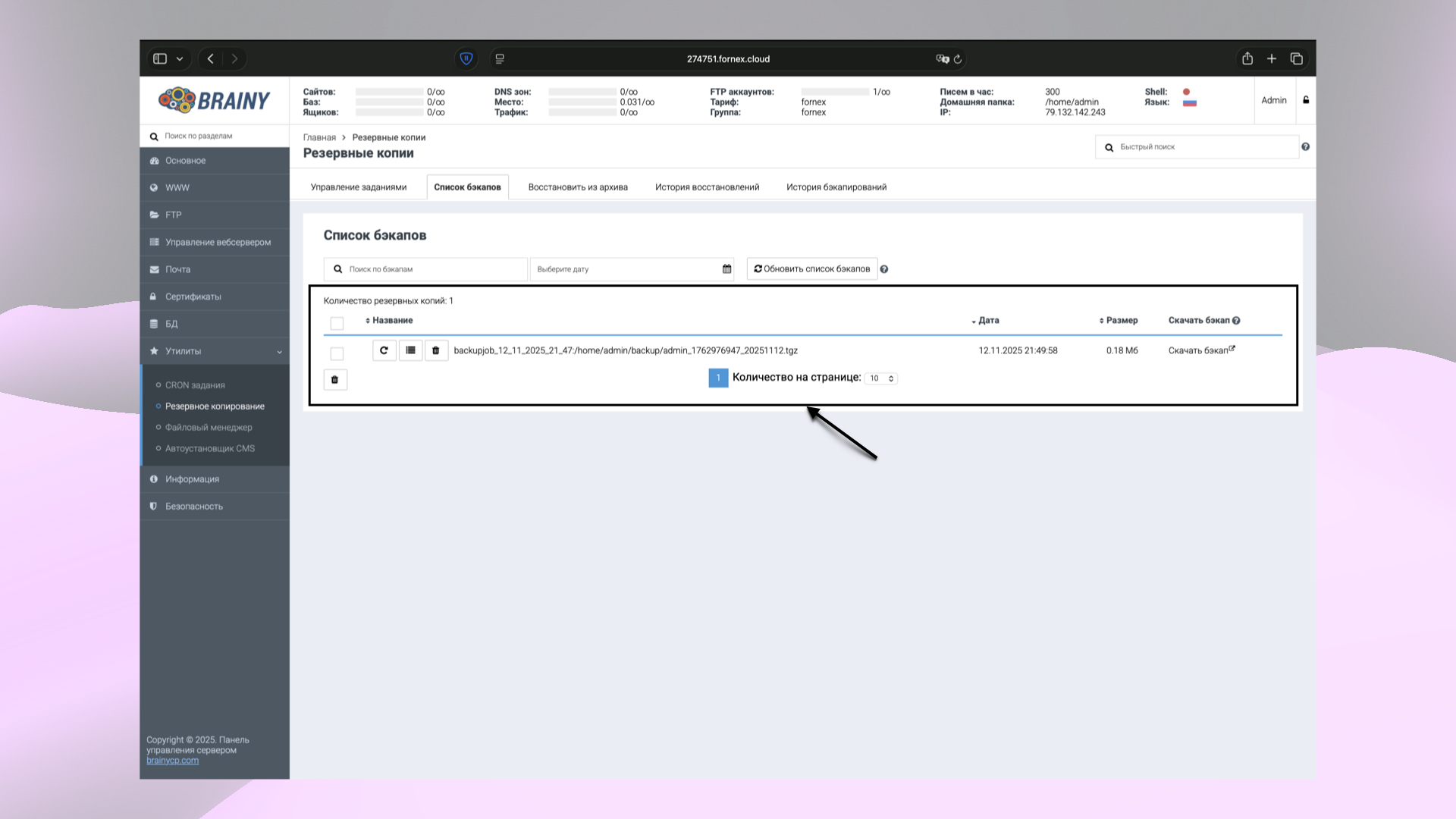Image resolution: width=1456 pixels, height=819 pixels.
Task: Open CRON задания submenu item
Action: pos(195,385)
